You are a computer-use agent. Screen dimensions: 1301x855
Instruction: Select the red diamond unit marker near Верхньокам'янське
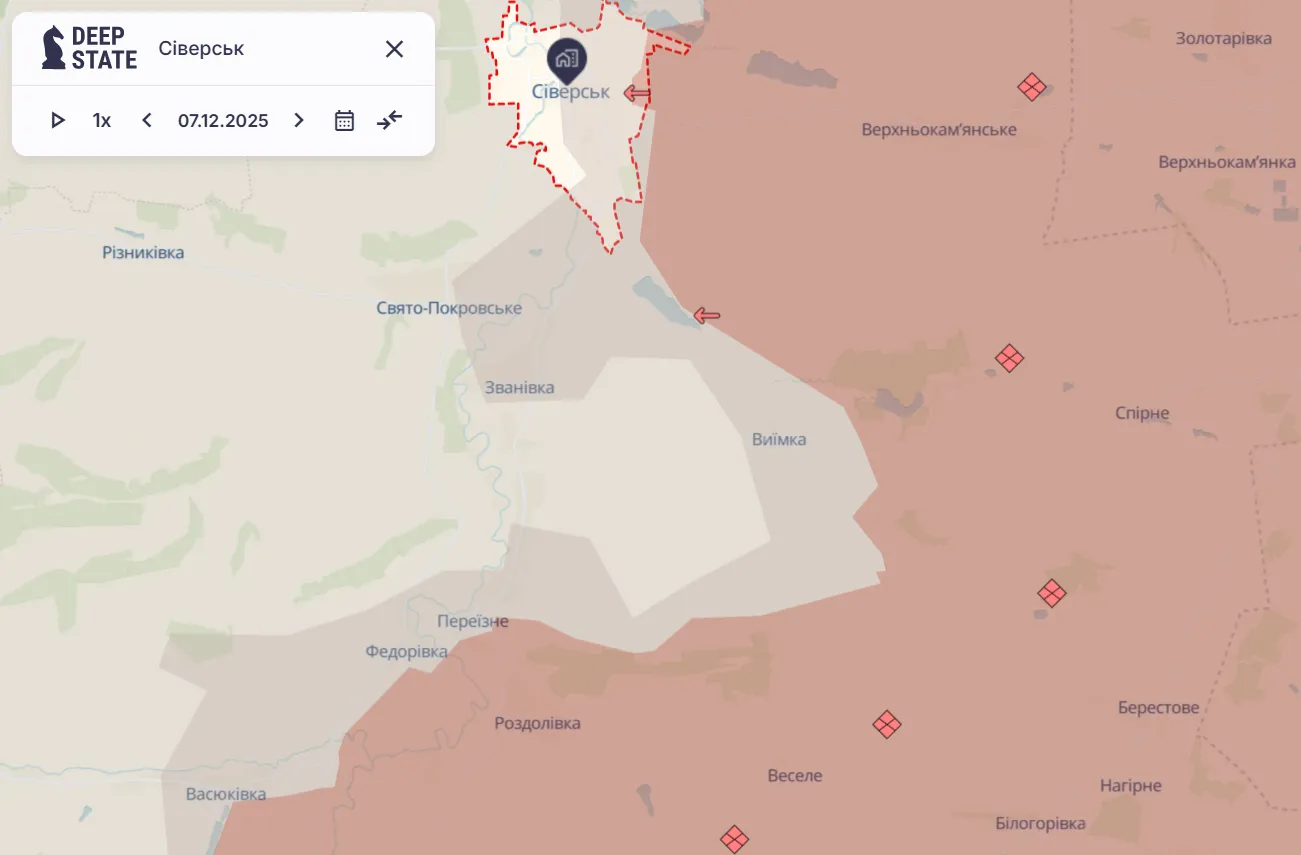[1031, 87]
